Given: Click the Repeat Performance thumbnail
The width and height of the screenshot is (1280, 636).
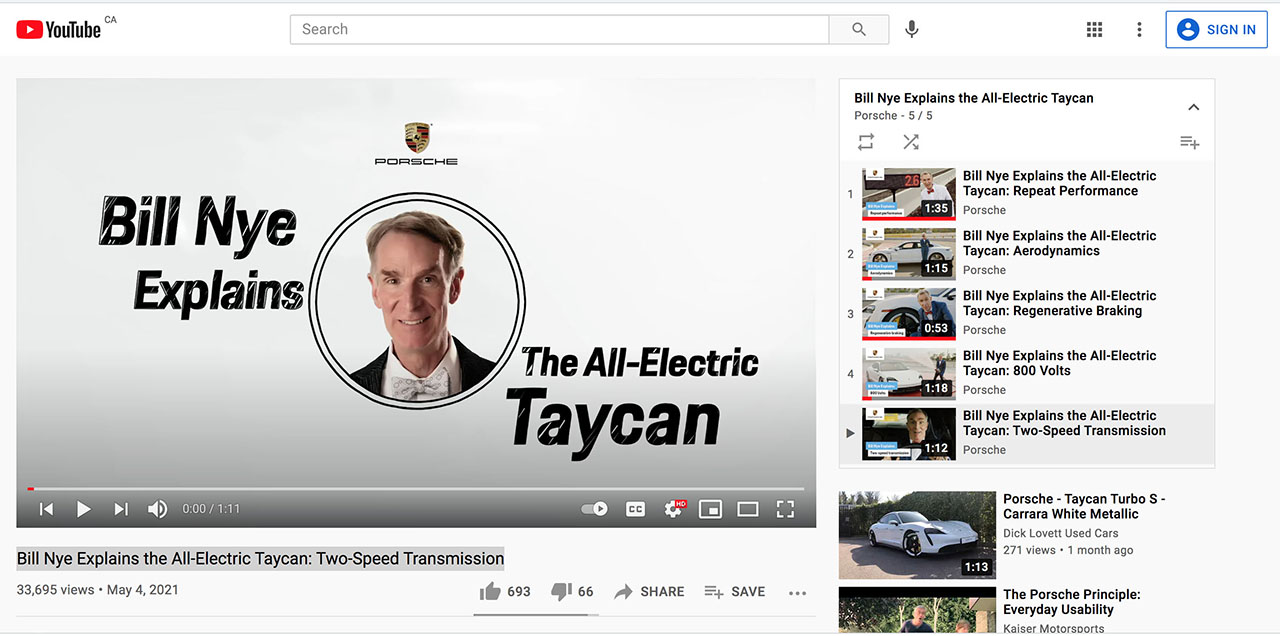Looking at the screenshot, I should 909,193.
